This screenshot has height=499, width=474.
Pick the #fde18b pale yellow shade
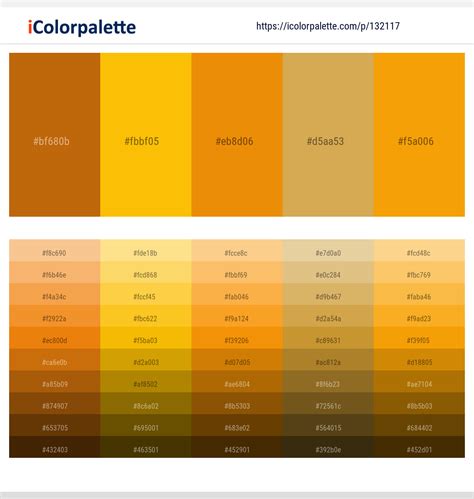click(146, 251)
